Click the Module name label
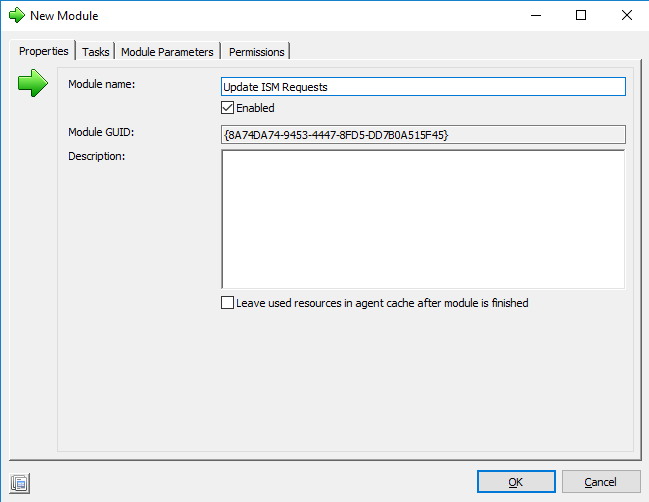The width and height of the screenshot is (649, 502). pos(101,84)
